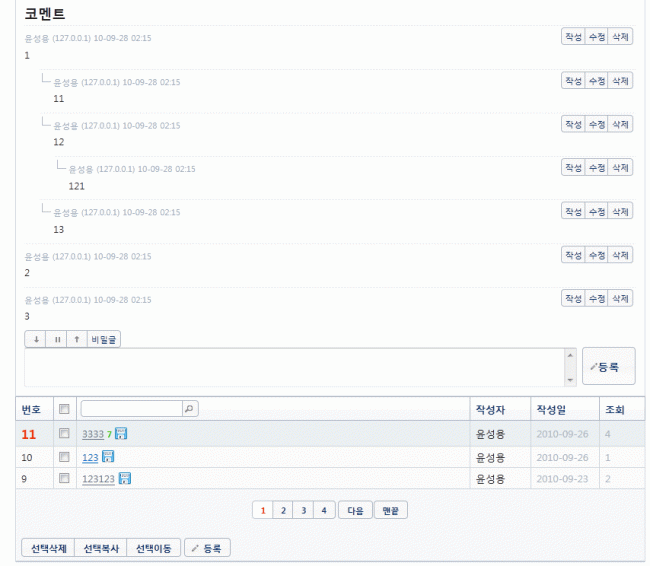This screenshot has height=566, width=650.
Task: Click 삭제 on comment 3
Action: click(x=620, y=299)
